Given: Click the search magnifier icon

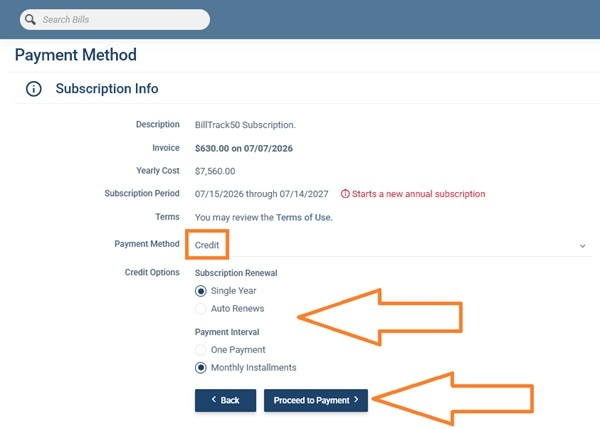Looking at the screenshot, I should click(30, 20).
